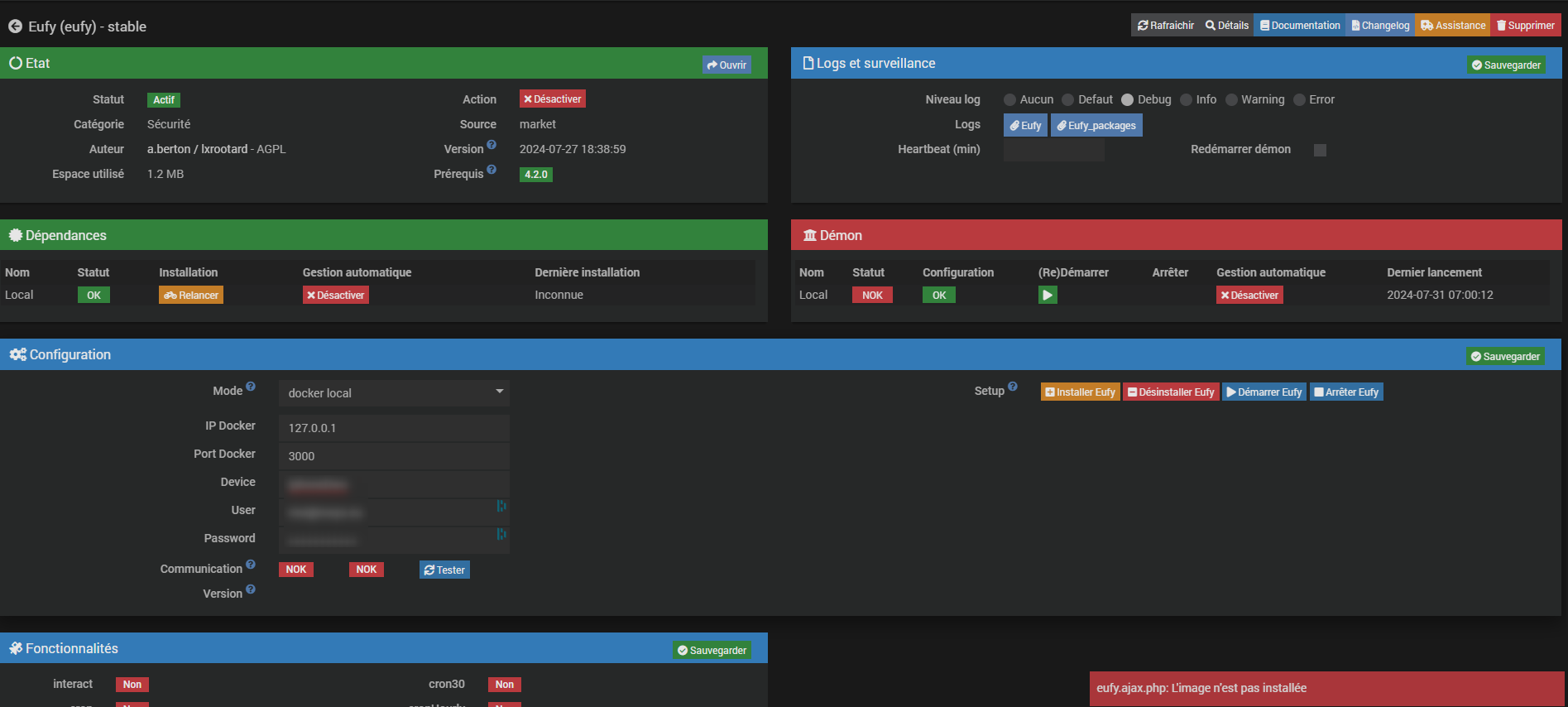Click the Password input field
The width and height of the screenshot is (1568, 707).
(x=395, y=541)
